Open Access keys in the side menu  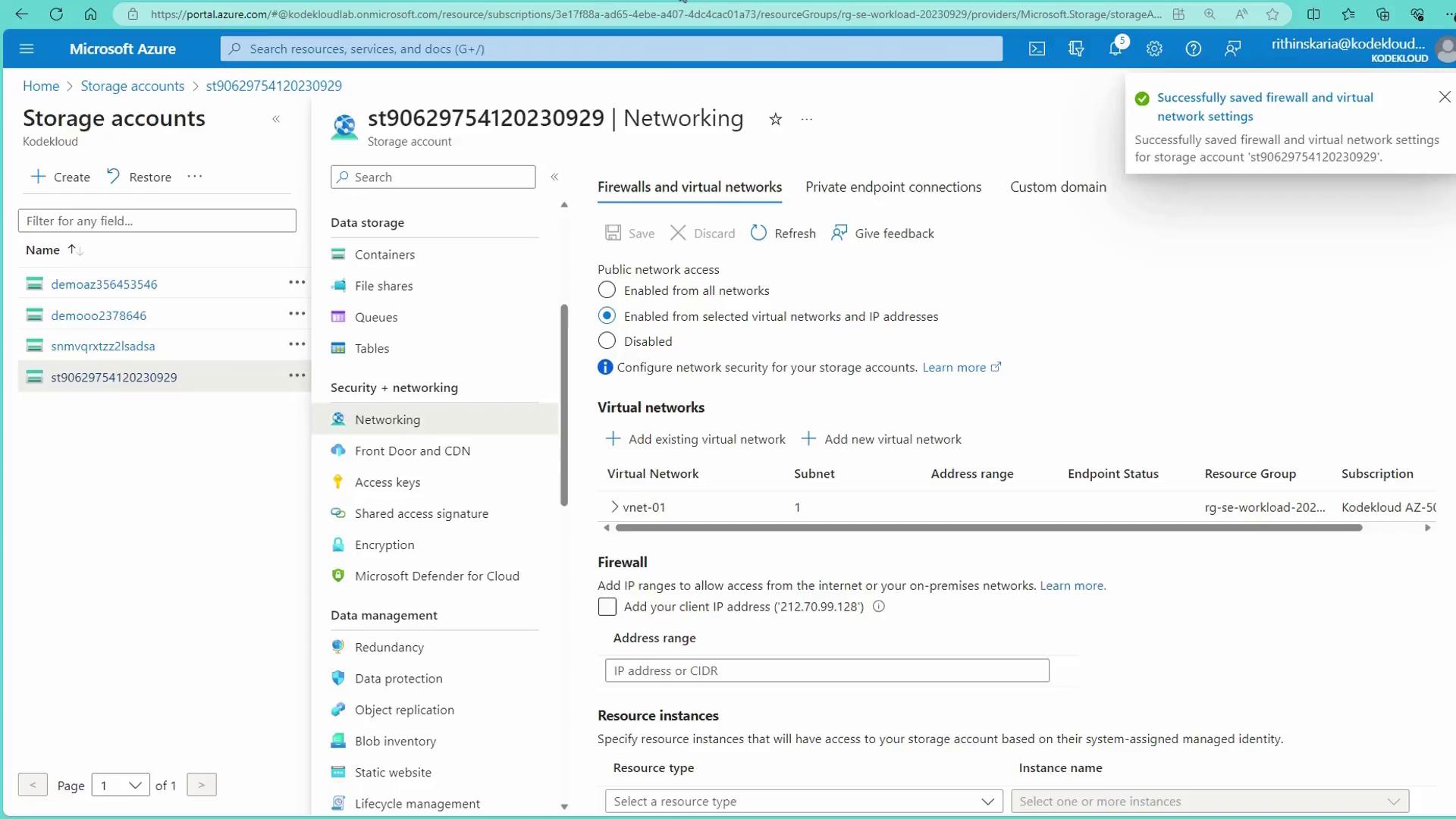coord(387,482)
